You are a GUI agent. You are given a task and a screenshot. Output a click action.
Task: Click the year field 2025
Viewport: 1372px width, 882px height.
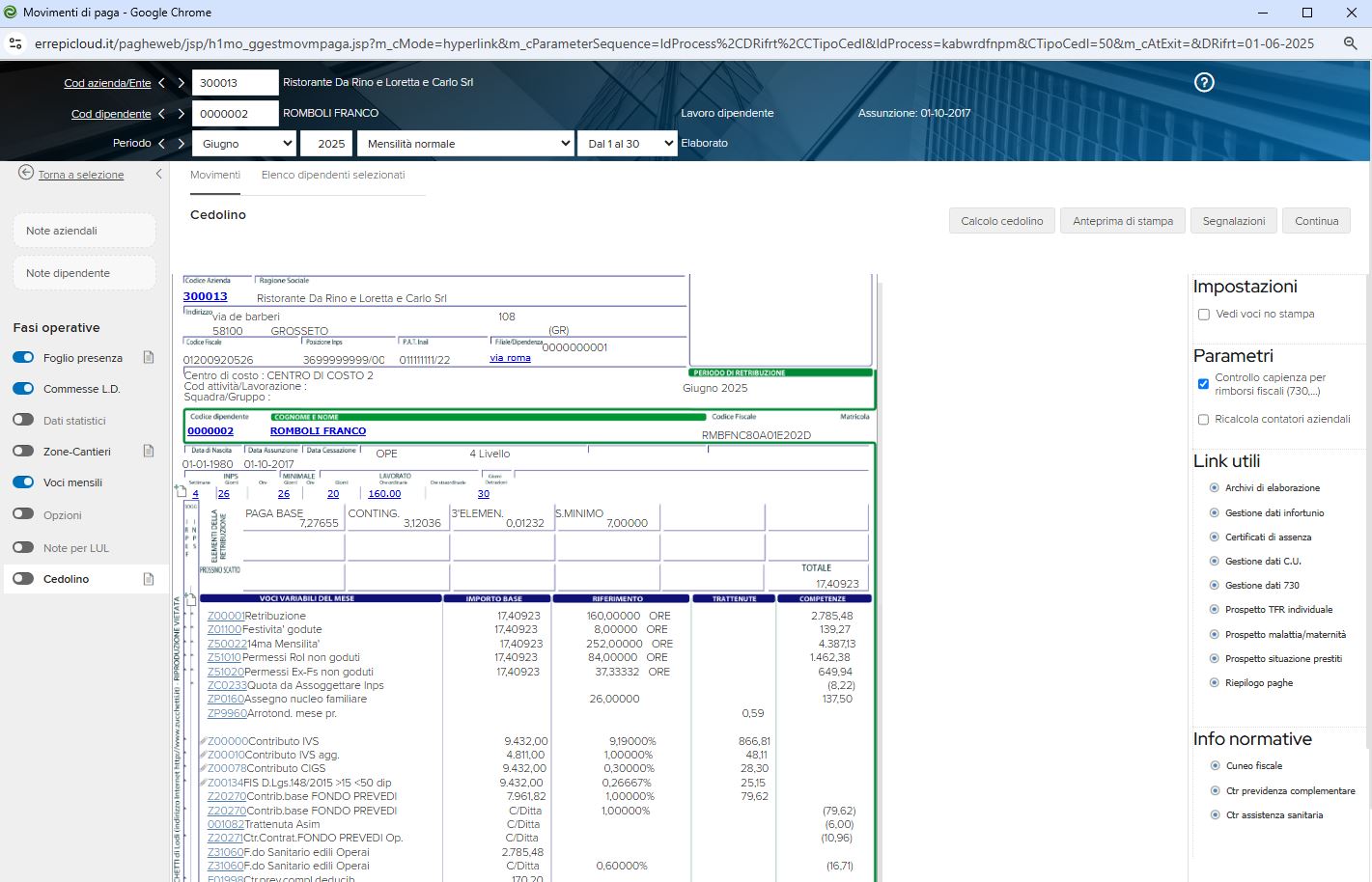tap(326, 144)
